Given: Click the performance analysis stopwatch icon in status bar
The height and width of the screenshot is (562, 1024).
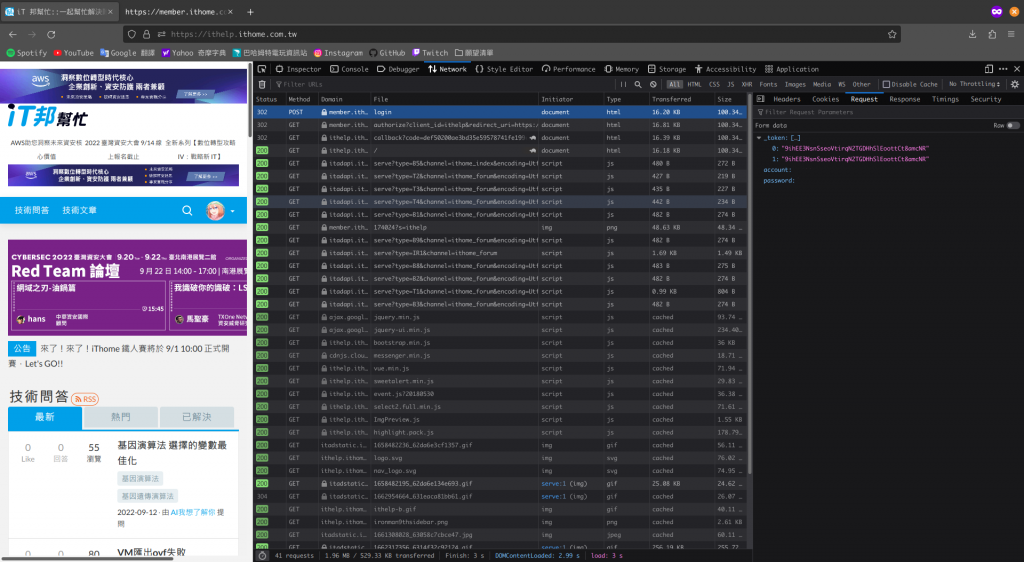Looking at the screenshot, I should 263,555.
